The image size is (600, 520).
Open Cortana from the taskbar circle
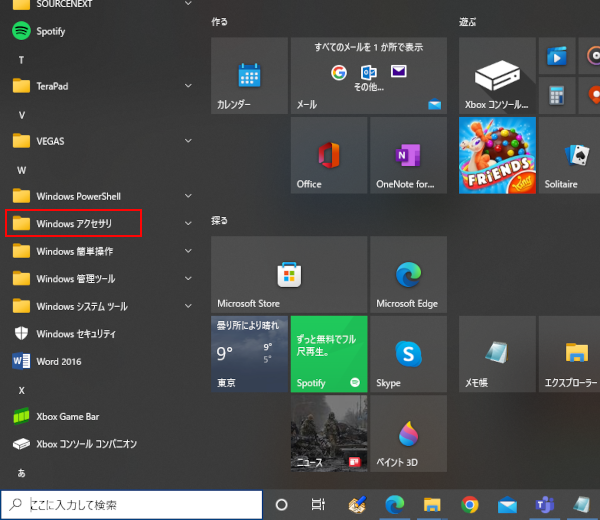281,505
